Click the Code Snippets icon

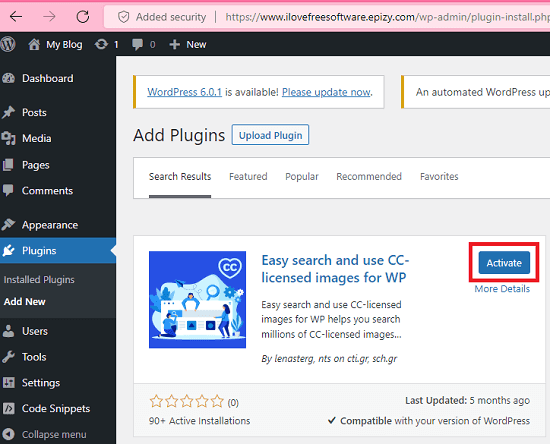click(x=9, y=408)
